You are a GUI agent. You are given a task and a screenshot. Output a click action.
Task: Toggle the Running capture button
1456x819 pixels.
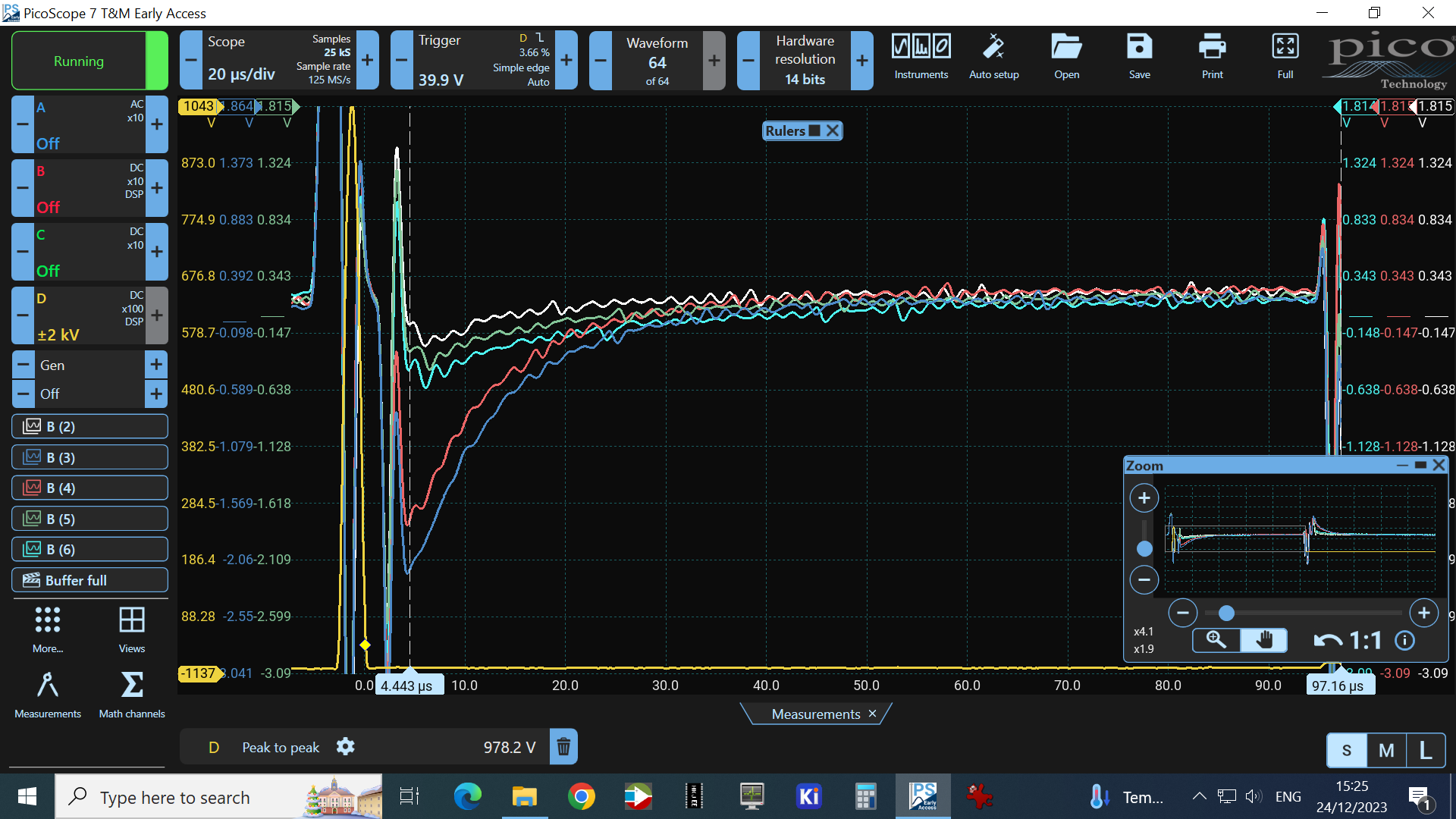click(x=79, y=61)
